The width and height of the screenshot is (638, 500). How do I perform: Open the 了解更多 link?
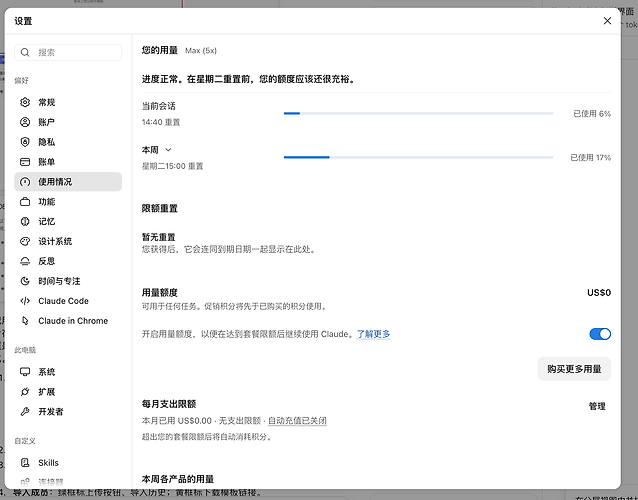coord(374,334)
